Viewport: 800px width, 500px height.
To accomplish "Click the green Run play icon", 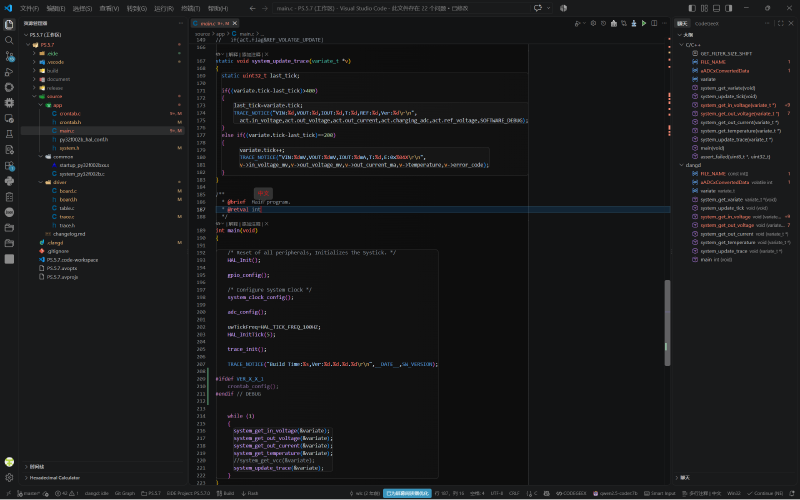I will 644,23.
